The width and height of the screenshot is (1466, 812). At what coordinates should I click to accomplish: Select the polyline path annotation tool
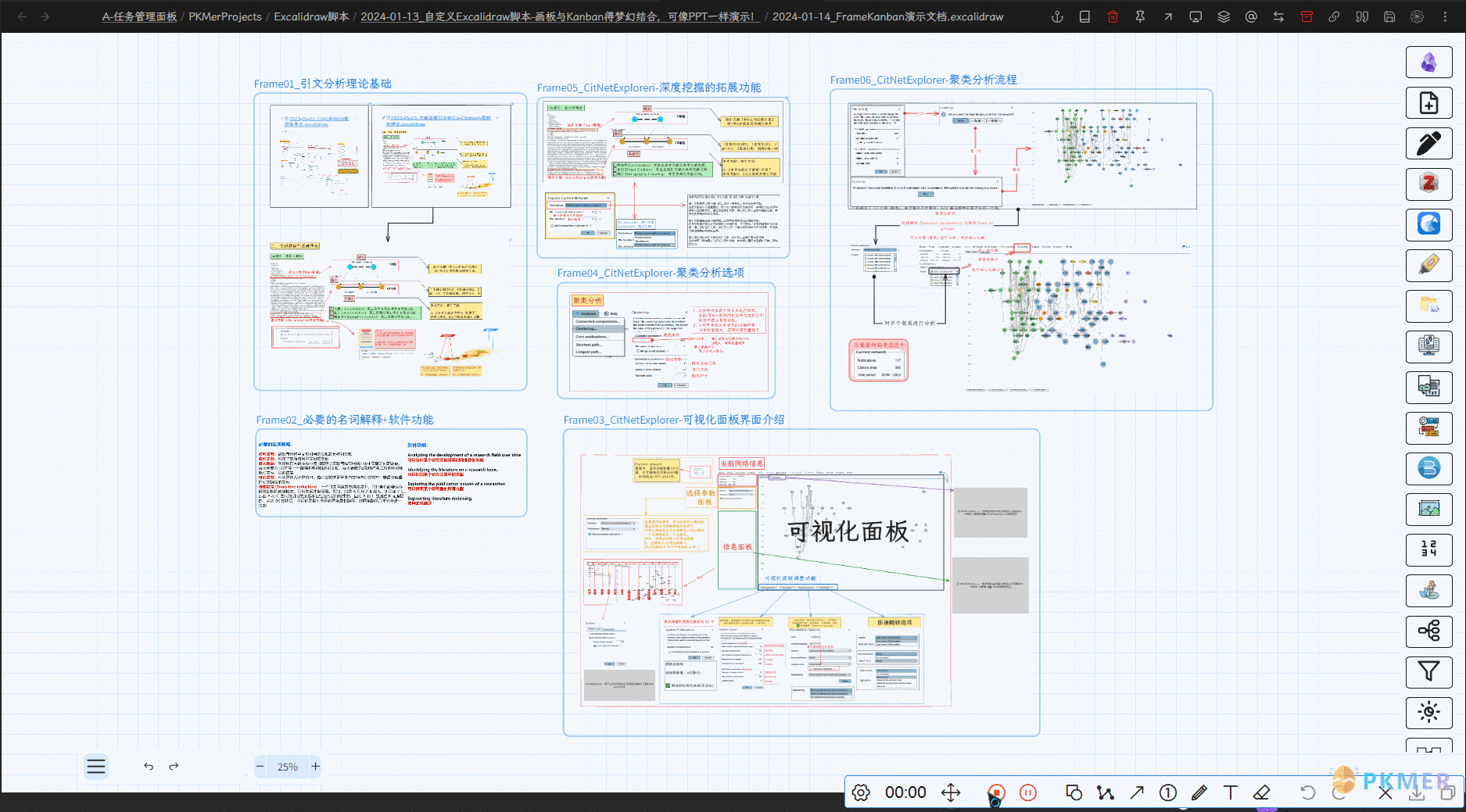(1106, 792)
